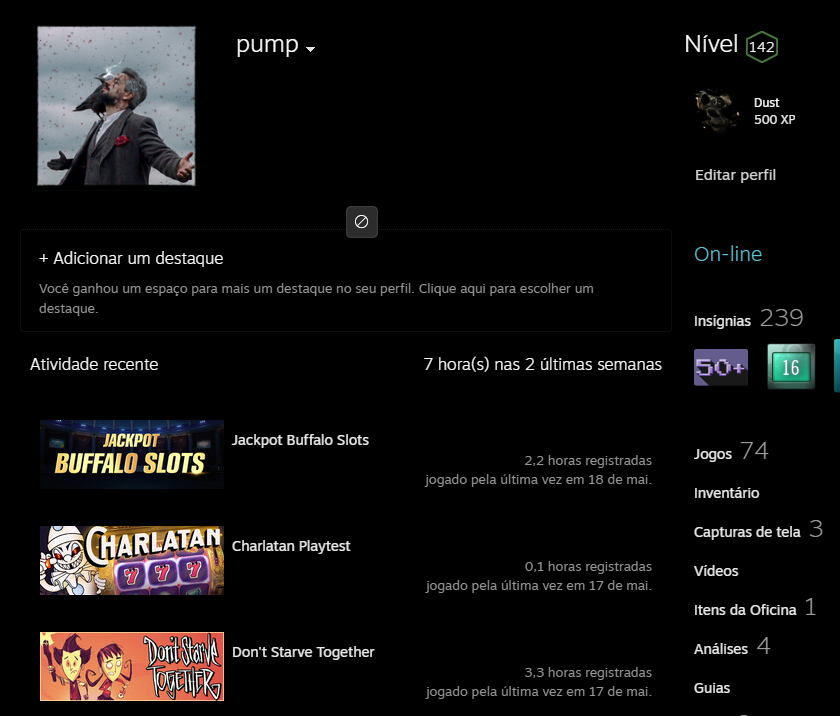Viewport: 840px width, 716px height.
Task: Click the green 16 badge icon
Action: click(x=791, y=367)
